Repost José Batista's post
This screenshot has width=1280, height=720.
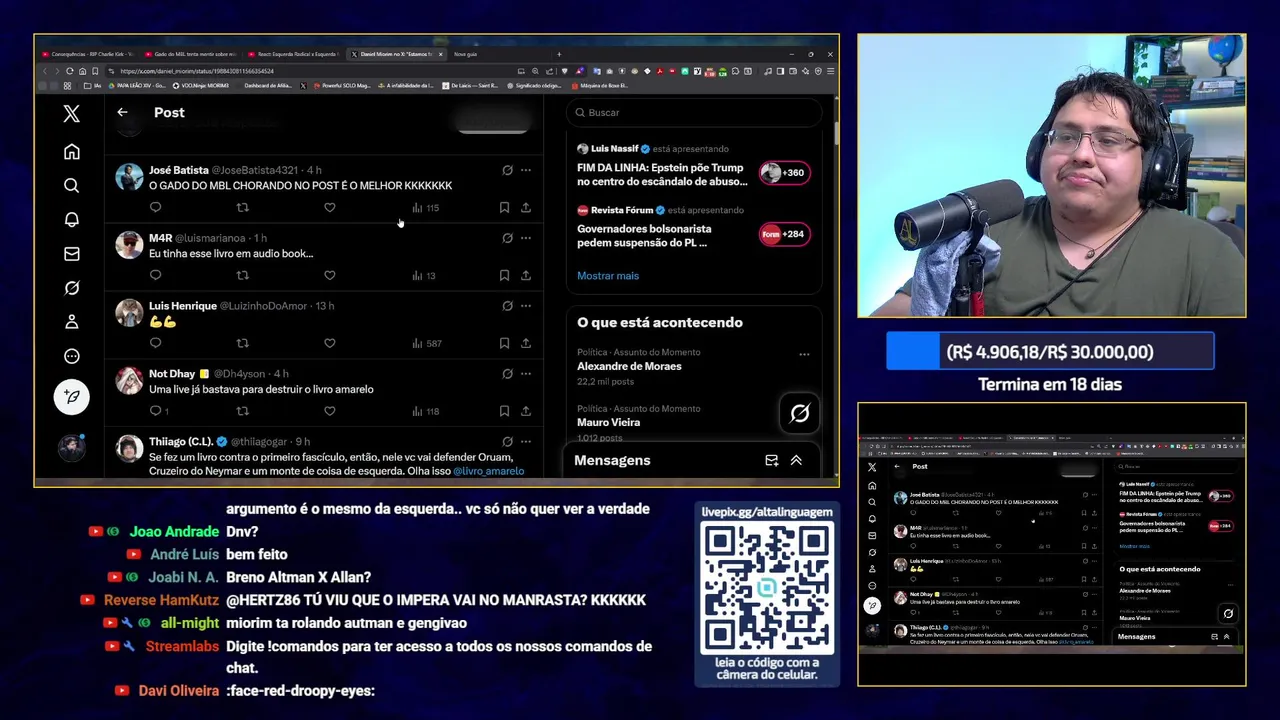(x=242, y=208)
